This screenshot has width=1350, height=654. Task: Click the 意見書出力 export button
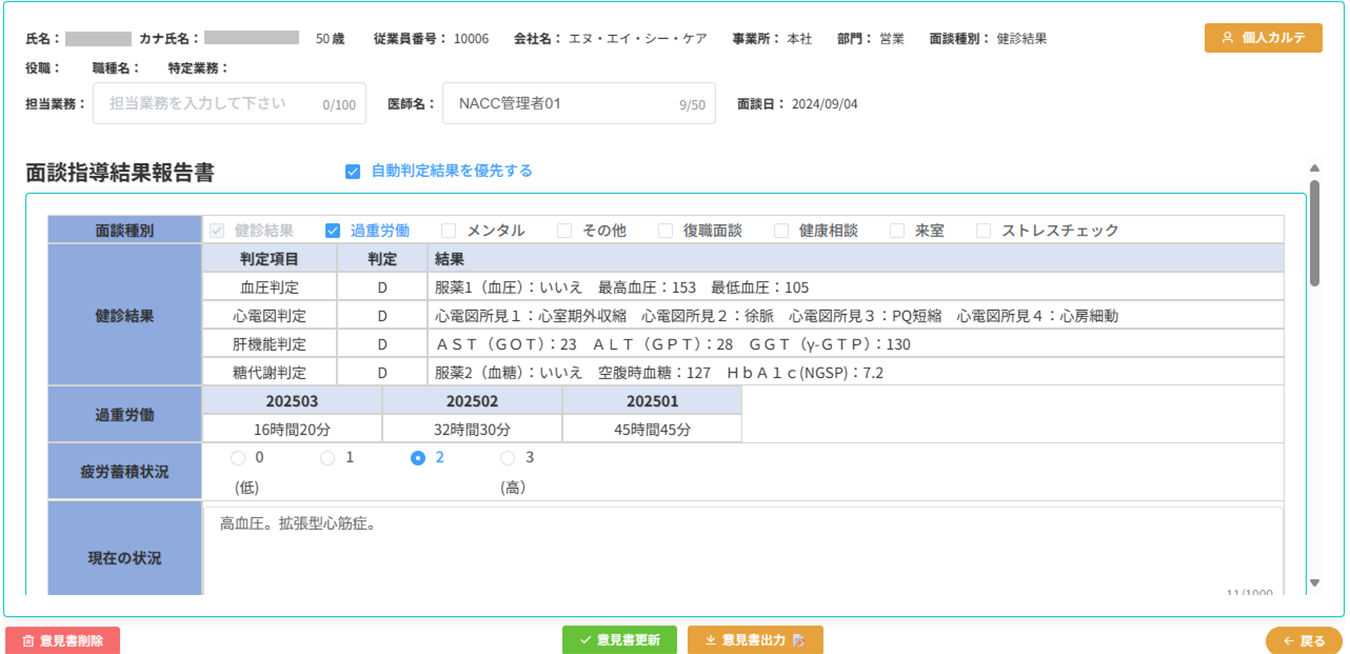(x=755, y=640)
